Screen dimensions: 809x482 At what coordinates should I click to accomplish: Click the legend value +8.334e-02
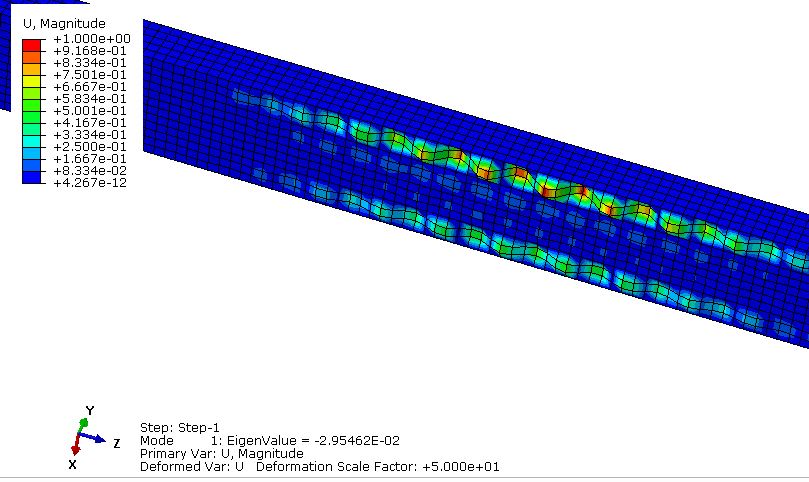[x=90, y=170]
